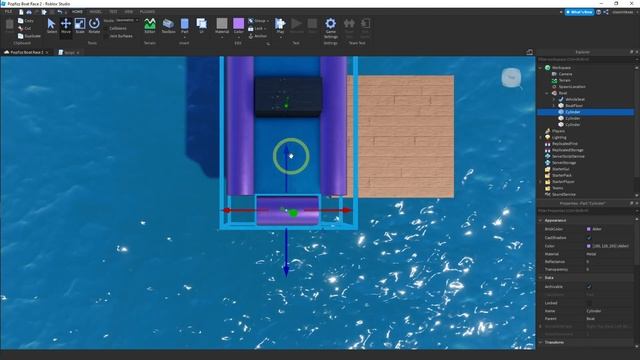
Task: Click the BrickColor property swatch
Action: click(589, 229)
